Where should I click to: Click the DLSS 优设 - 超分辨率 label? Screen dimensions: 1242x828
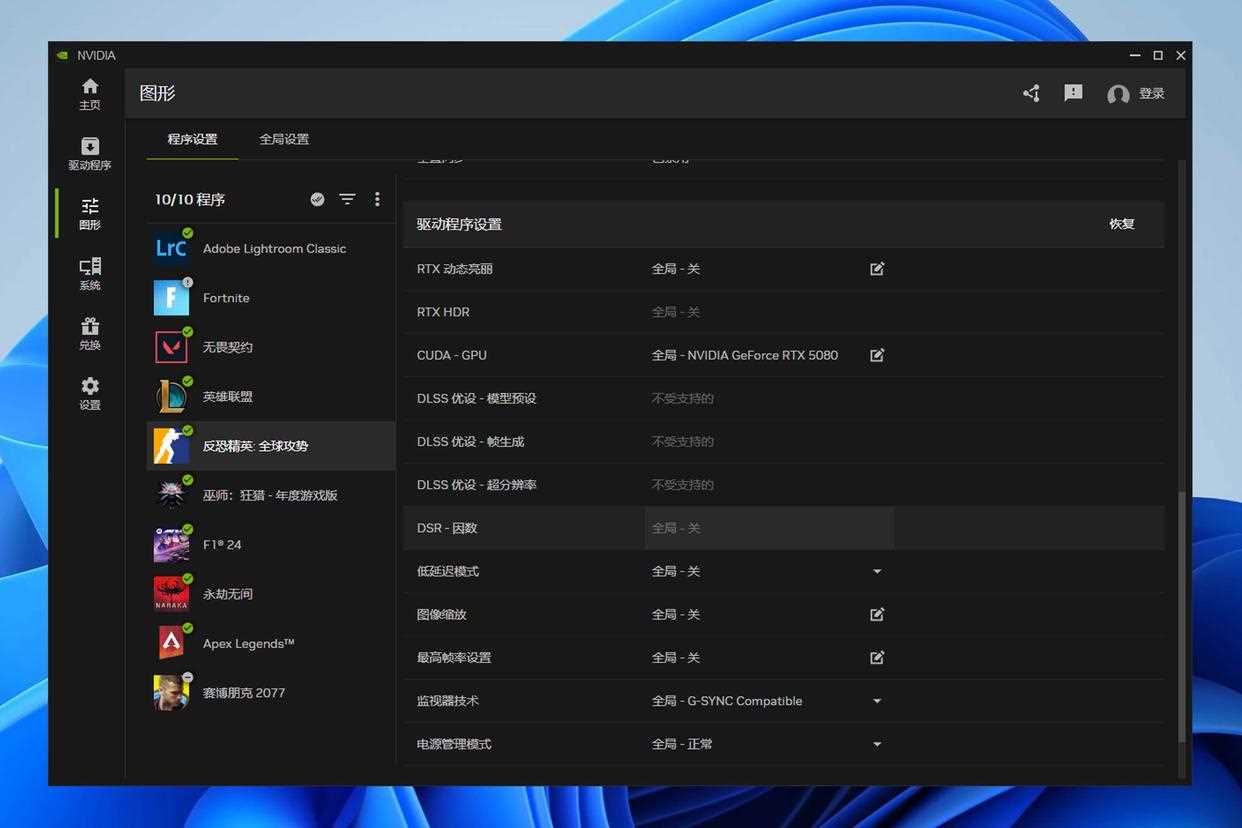pos(476,484)
